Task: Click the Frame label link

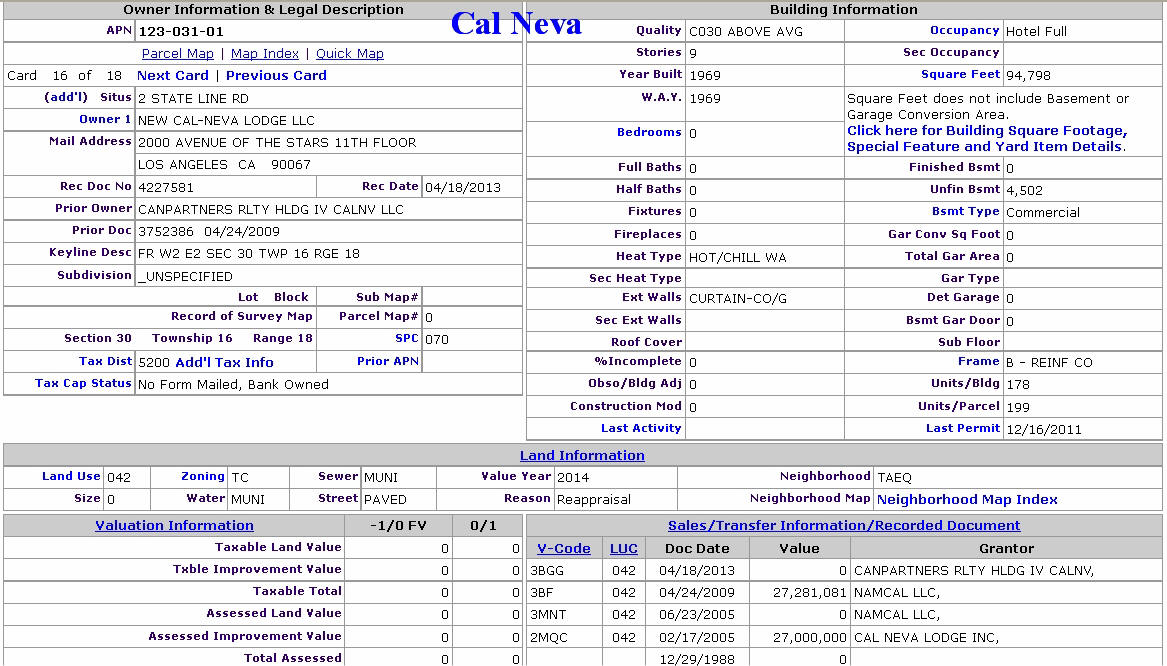Action: point(978,362)
